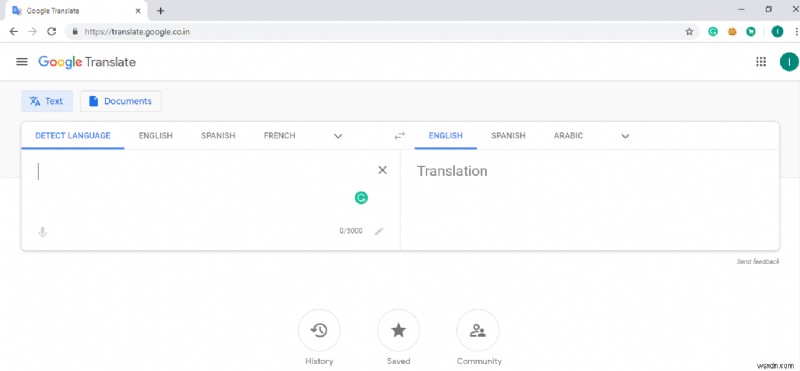800x371 pixels.
Task: Click the Grammarly icon in text box
Action: tap(361, 198)
